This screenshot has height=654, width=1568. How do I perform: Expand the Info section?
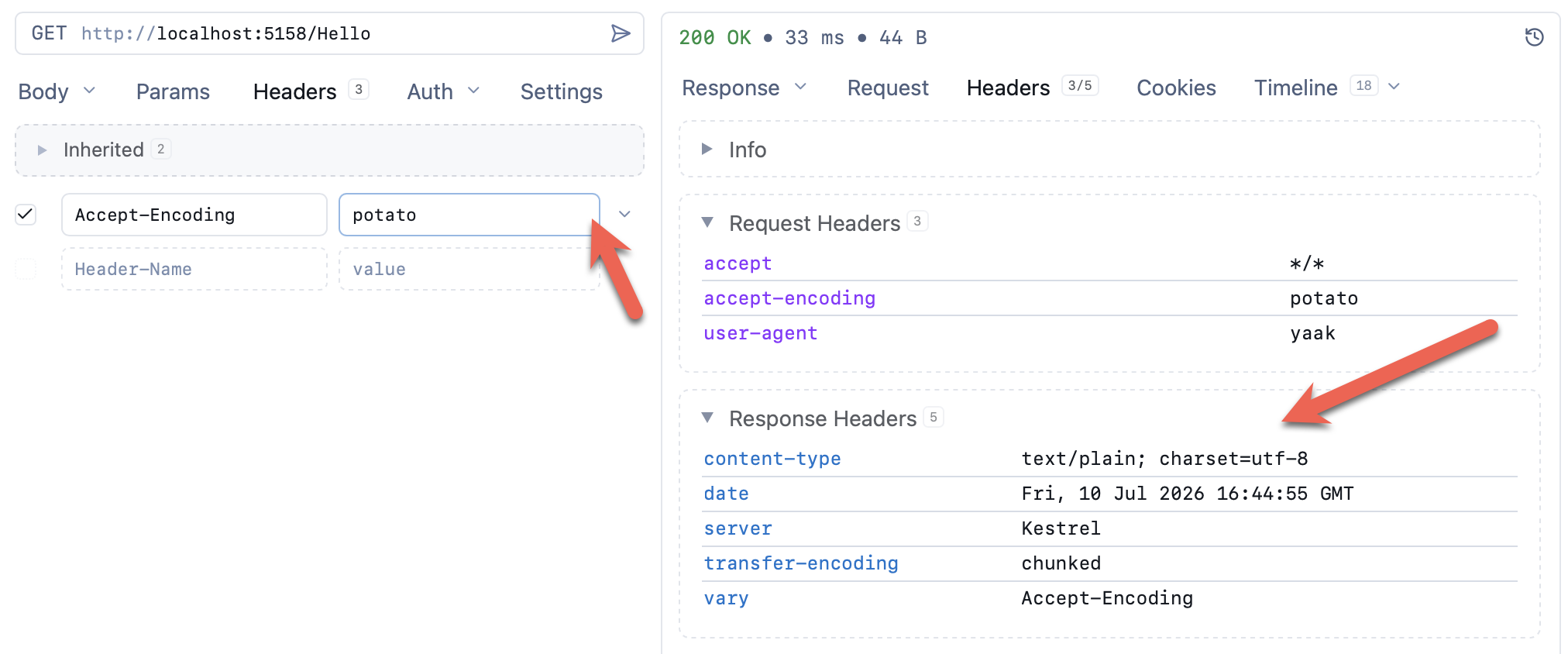(707, 149)
